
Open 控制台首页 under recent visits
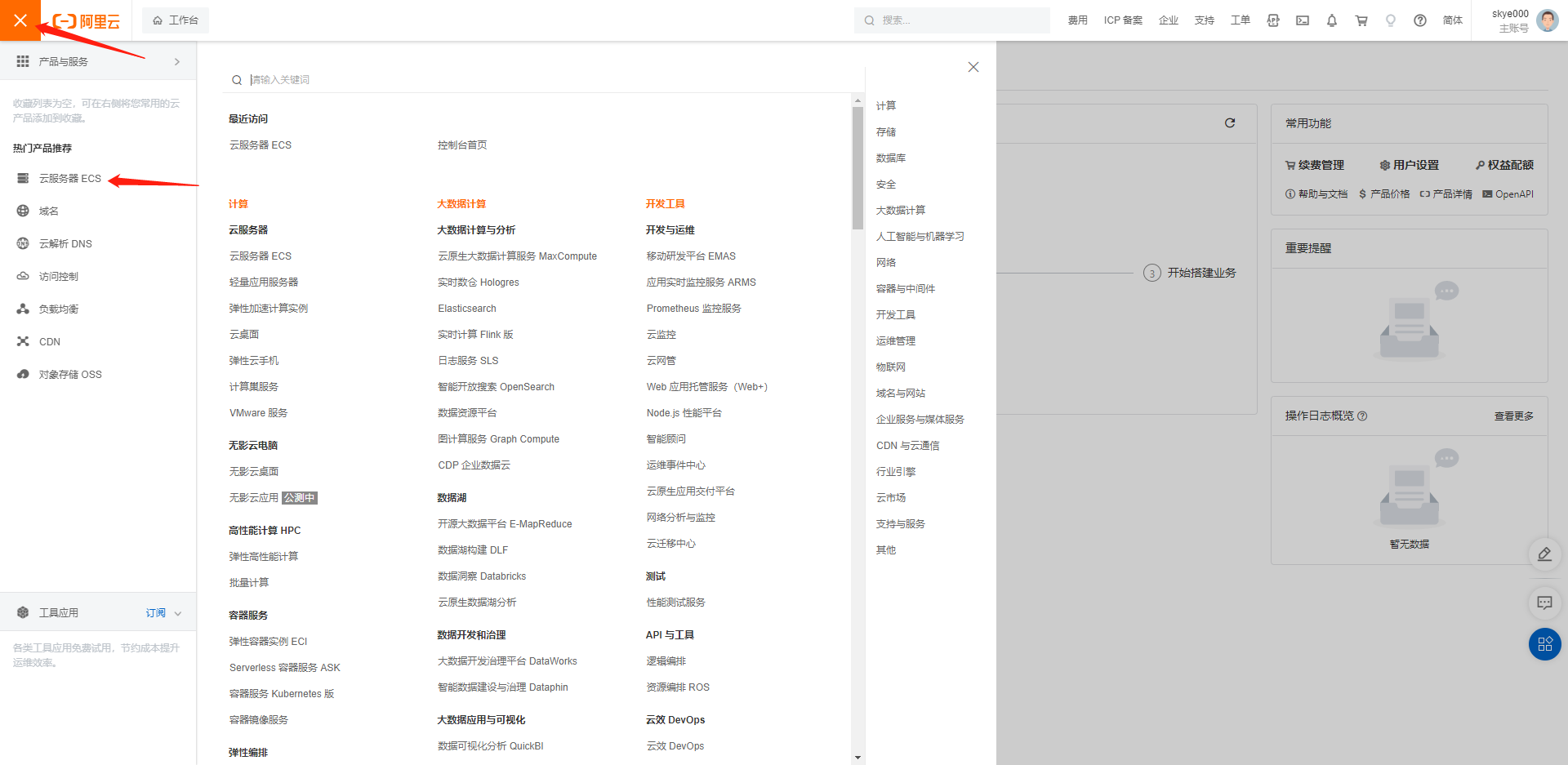click(x=462, y=145)
